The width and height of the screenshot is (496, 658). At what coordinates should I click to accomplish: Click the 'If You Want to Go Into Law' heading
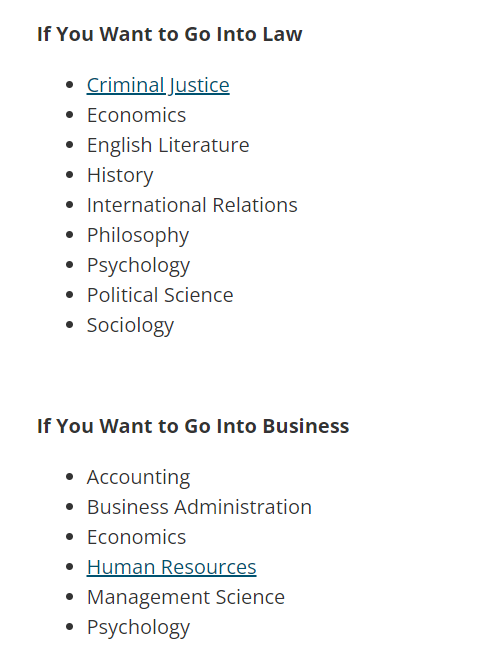[170, 34]
